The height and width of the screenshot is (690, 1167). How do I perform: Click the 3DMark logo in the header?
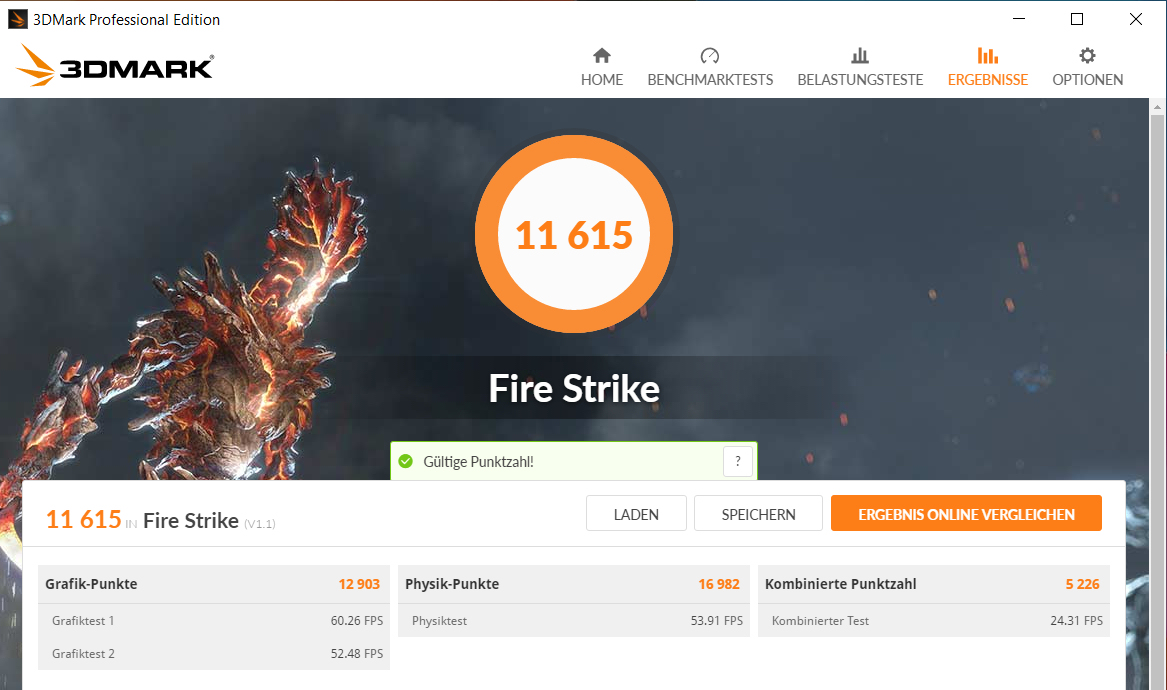click(115, 67)
